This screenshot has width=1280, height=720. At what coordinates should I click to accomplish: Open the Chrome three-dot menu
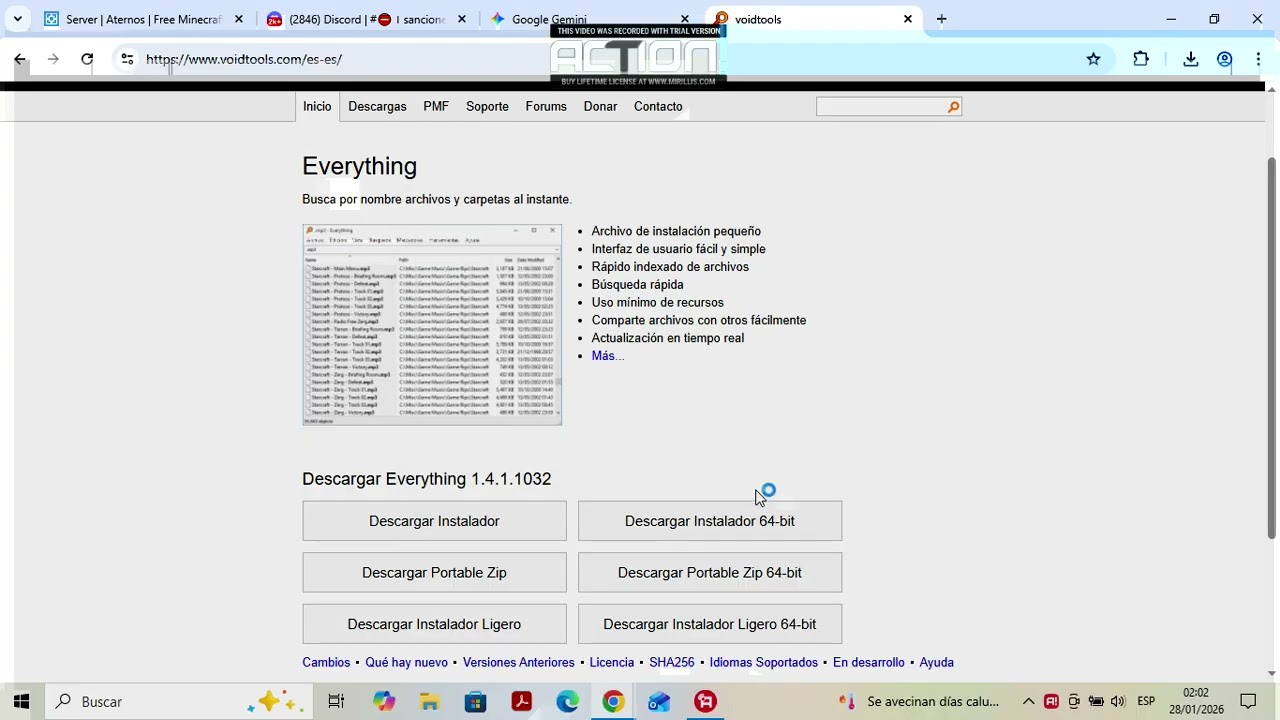[1258, 59]
